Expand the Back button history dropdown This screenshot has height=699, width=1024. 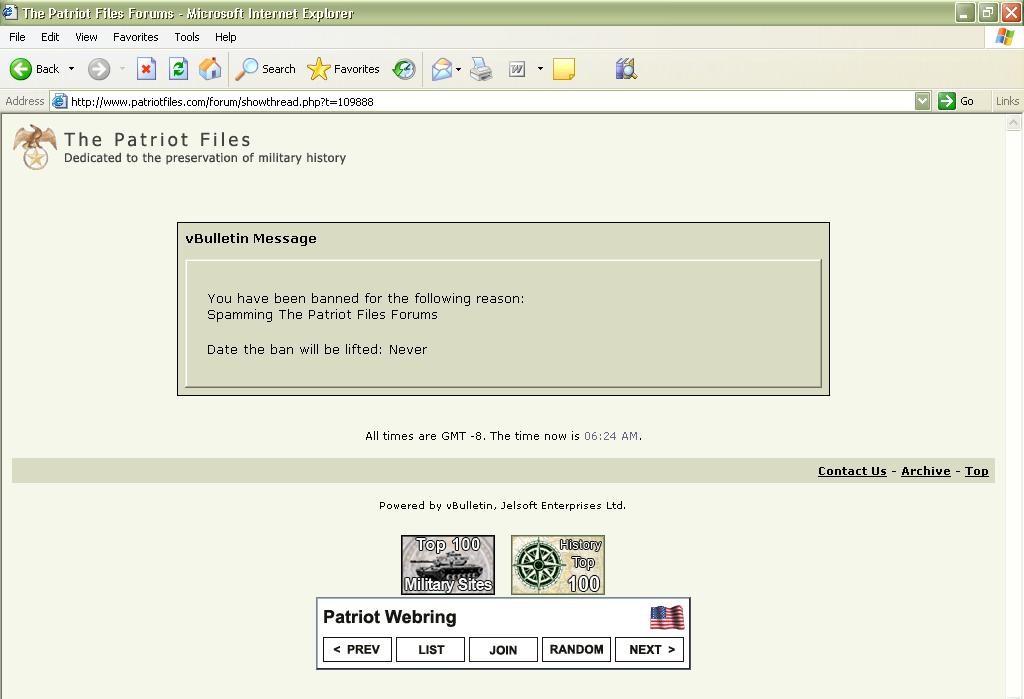click(71, 69)
